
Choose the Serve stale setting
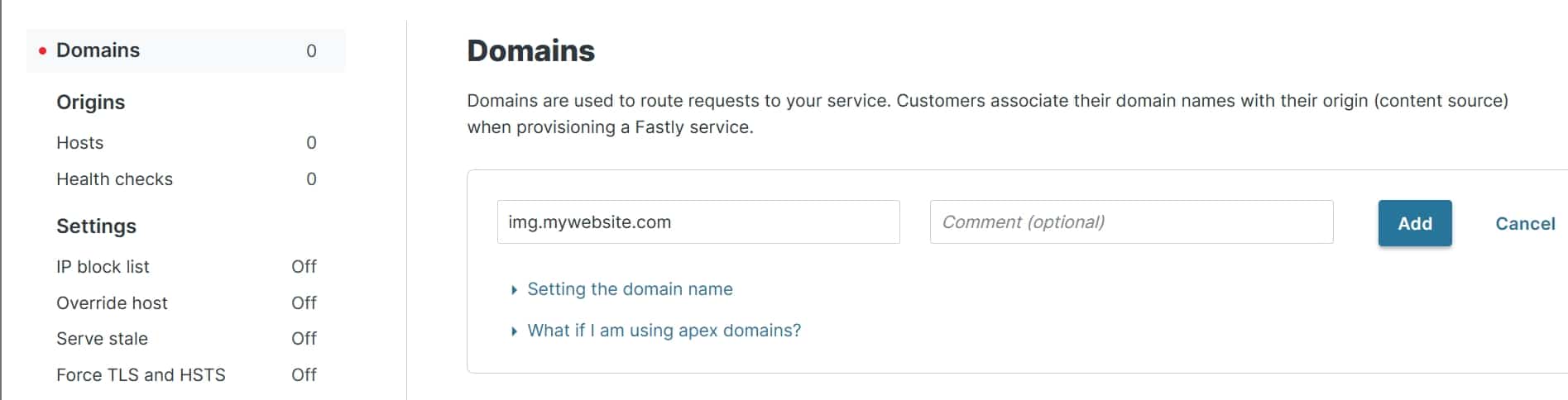102,339
